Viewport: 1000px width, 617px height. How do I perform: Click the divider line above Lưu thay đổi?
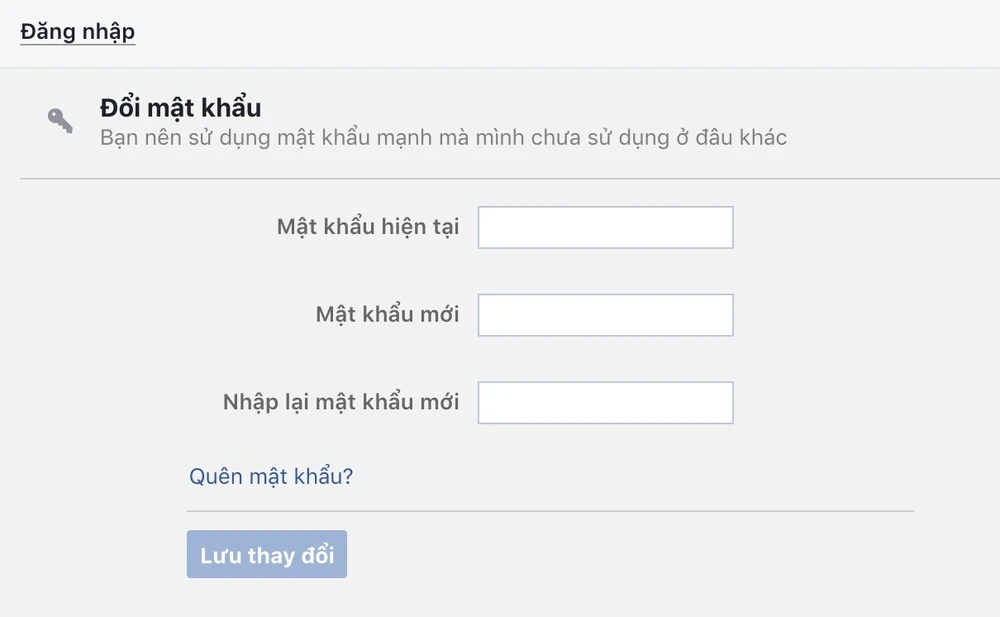tap(550, 511)
